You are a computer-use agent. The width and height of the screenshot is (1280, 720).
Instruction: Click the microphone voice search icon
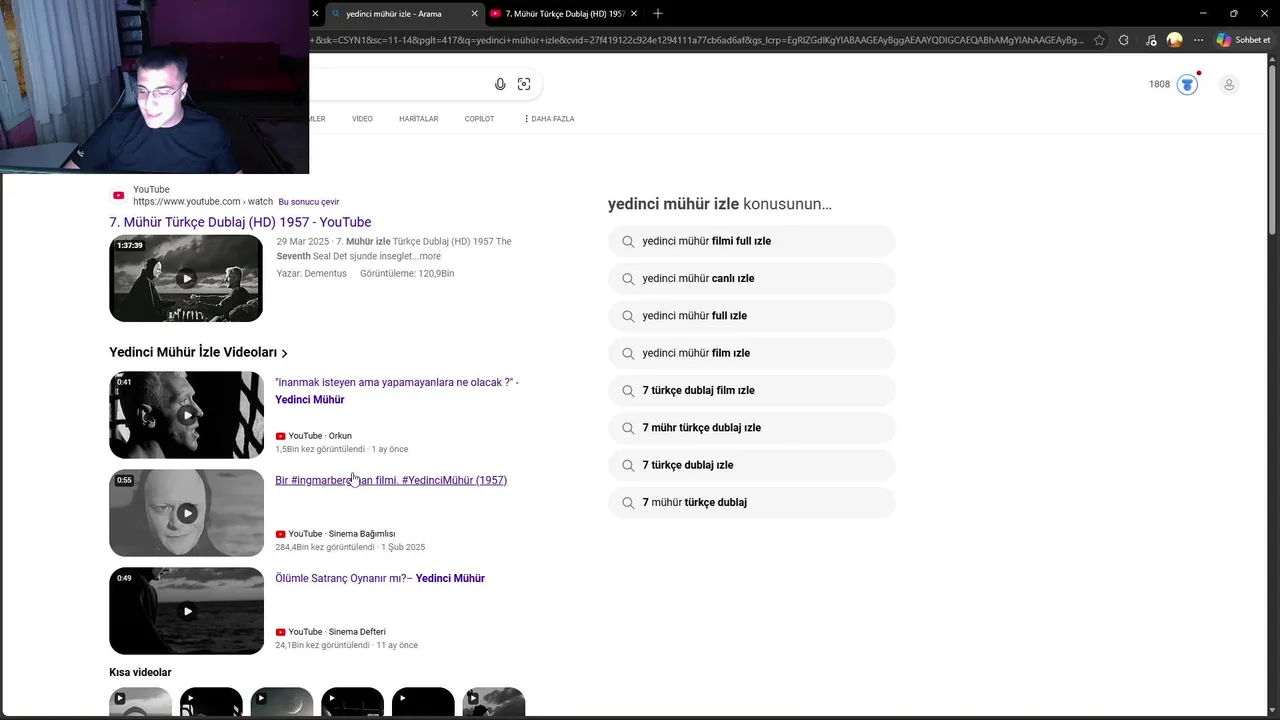pos(500,84)
